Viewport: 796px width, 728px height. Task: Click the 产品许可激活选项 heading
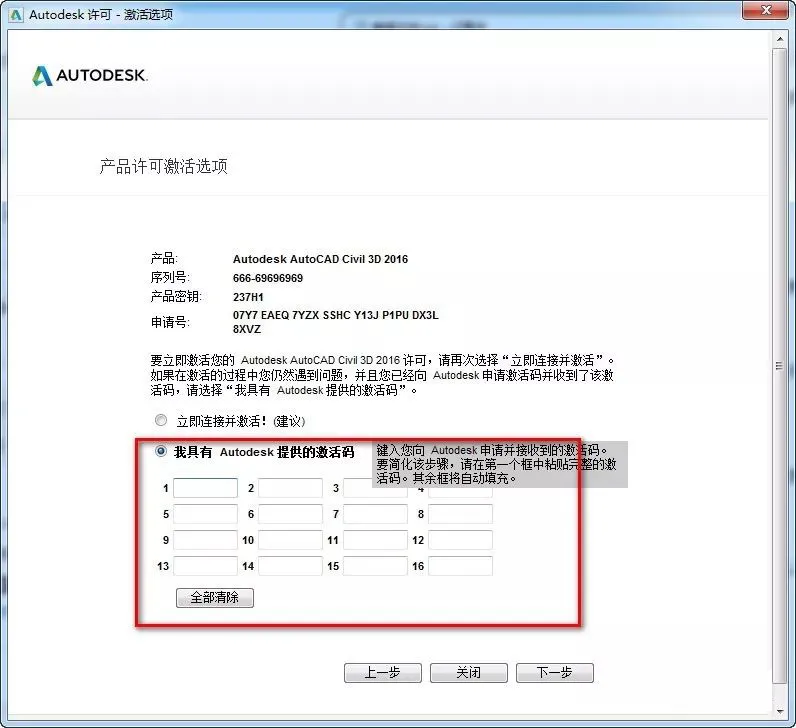[163, 166]
